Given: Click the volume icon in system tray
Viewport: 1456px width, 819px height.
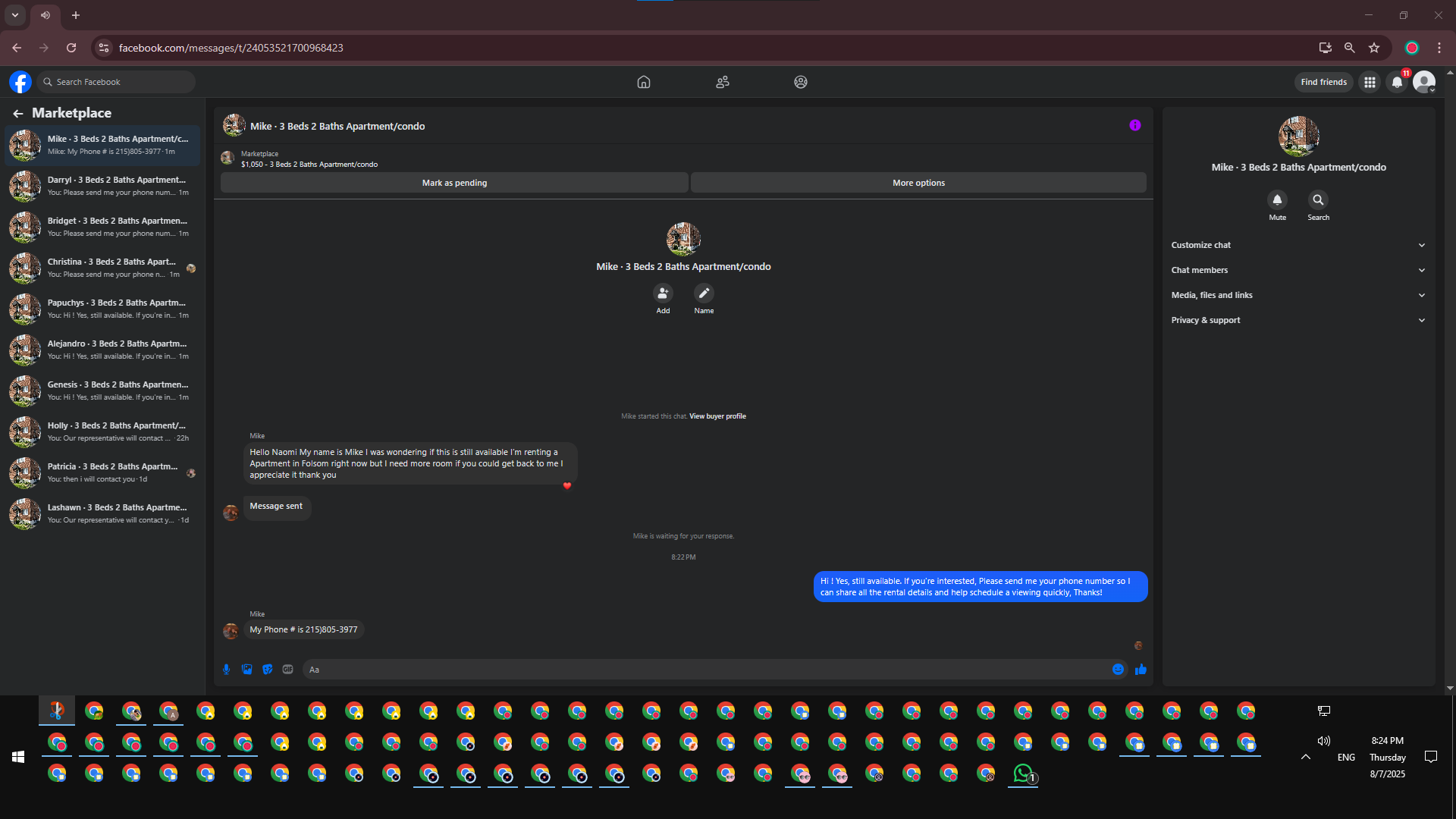Looking at the screenshot, I should (1324, 741).
